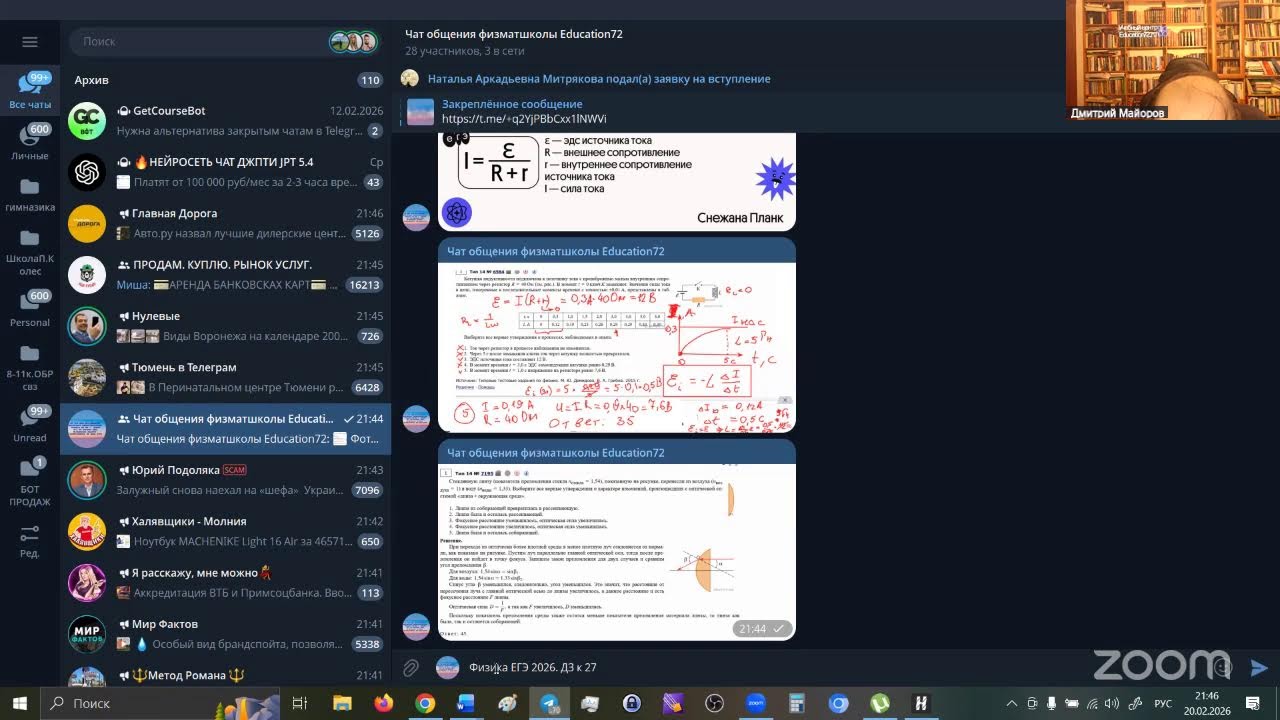
Task: Click 'Мир Фактов' avatar
Action: pos(87,634)
